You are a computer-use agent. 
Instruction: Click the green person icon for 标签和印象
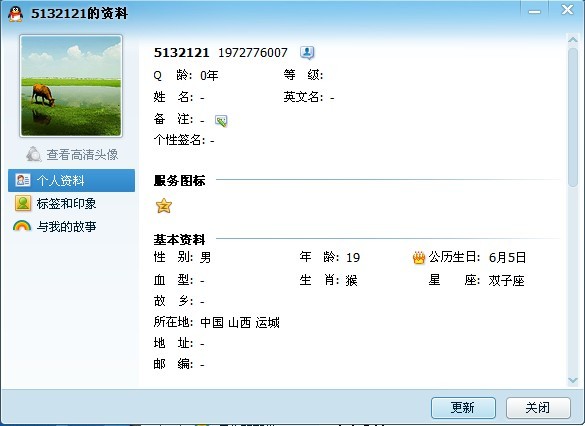[23, 203]
